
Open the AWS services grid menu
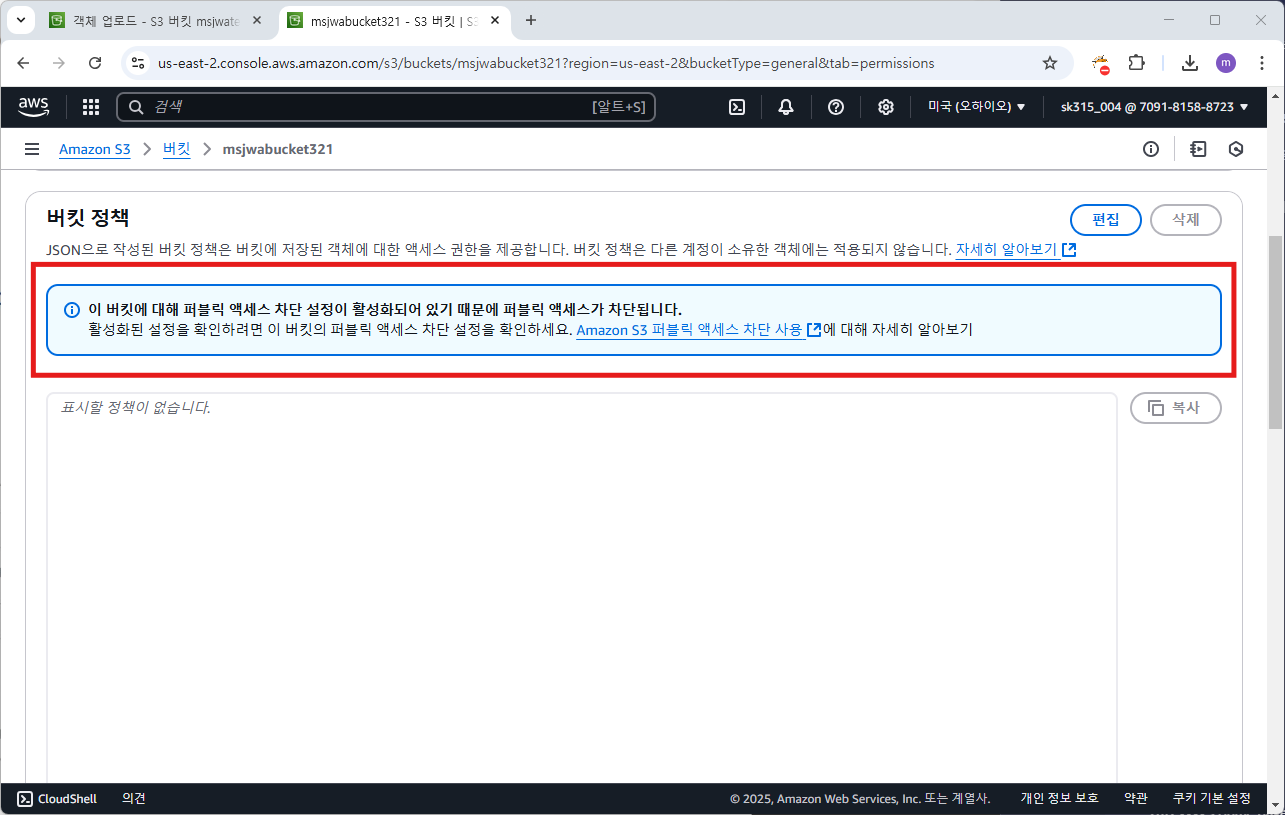[91, 107]
